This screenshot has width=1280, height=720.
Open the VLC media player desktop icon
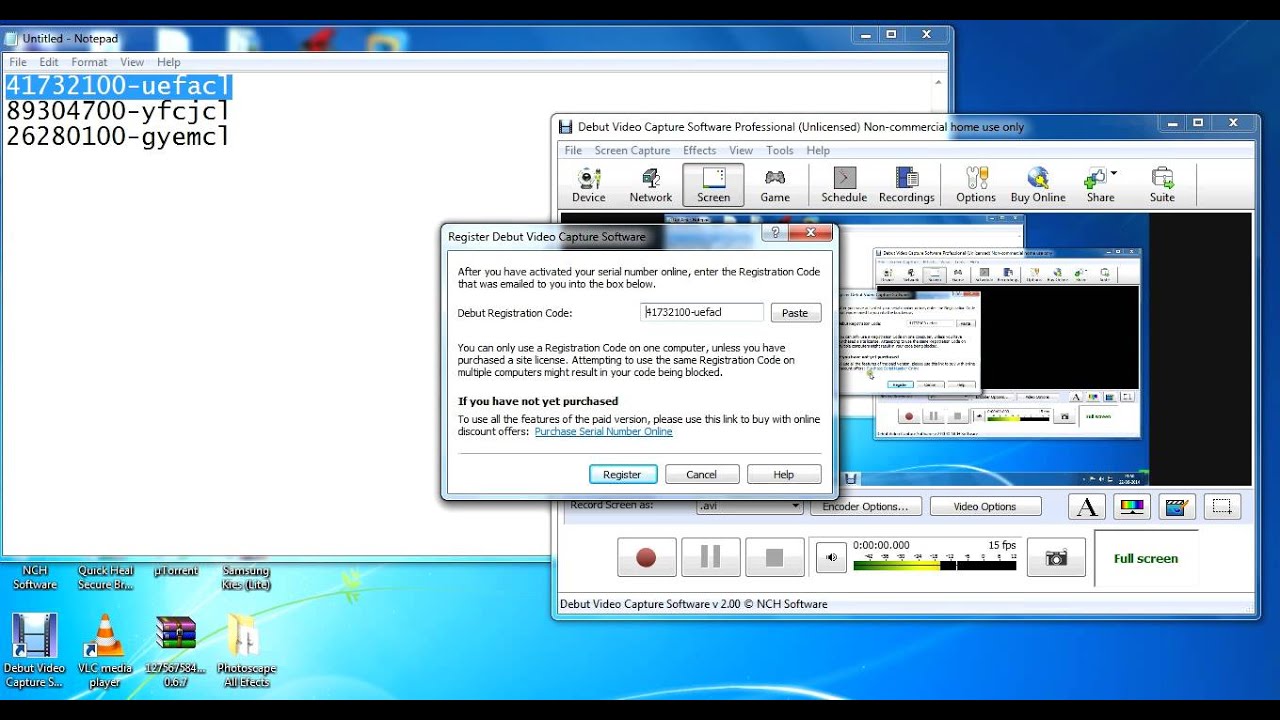[104, 650]
